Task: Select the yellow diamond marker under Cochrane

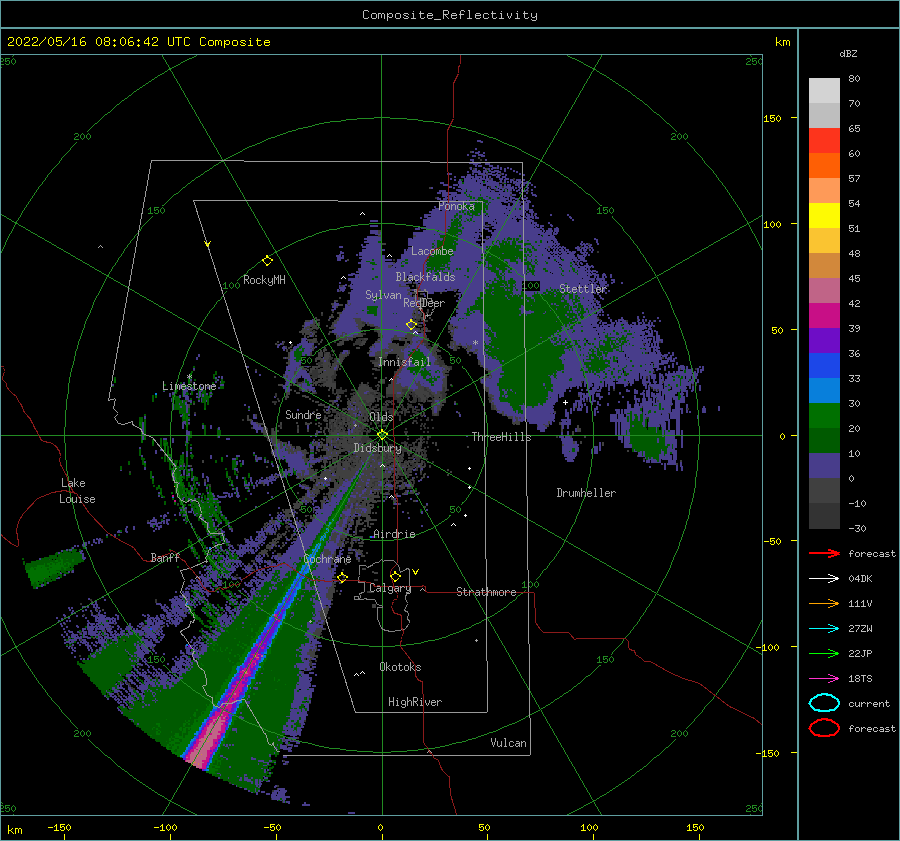Action: 342,577
